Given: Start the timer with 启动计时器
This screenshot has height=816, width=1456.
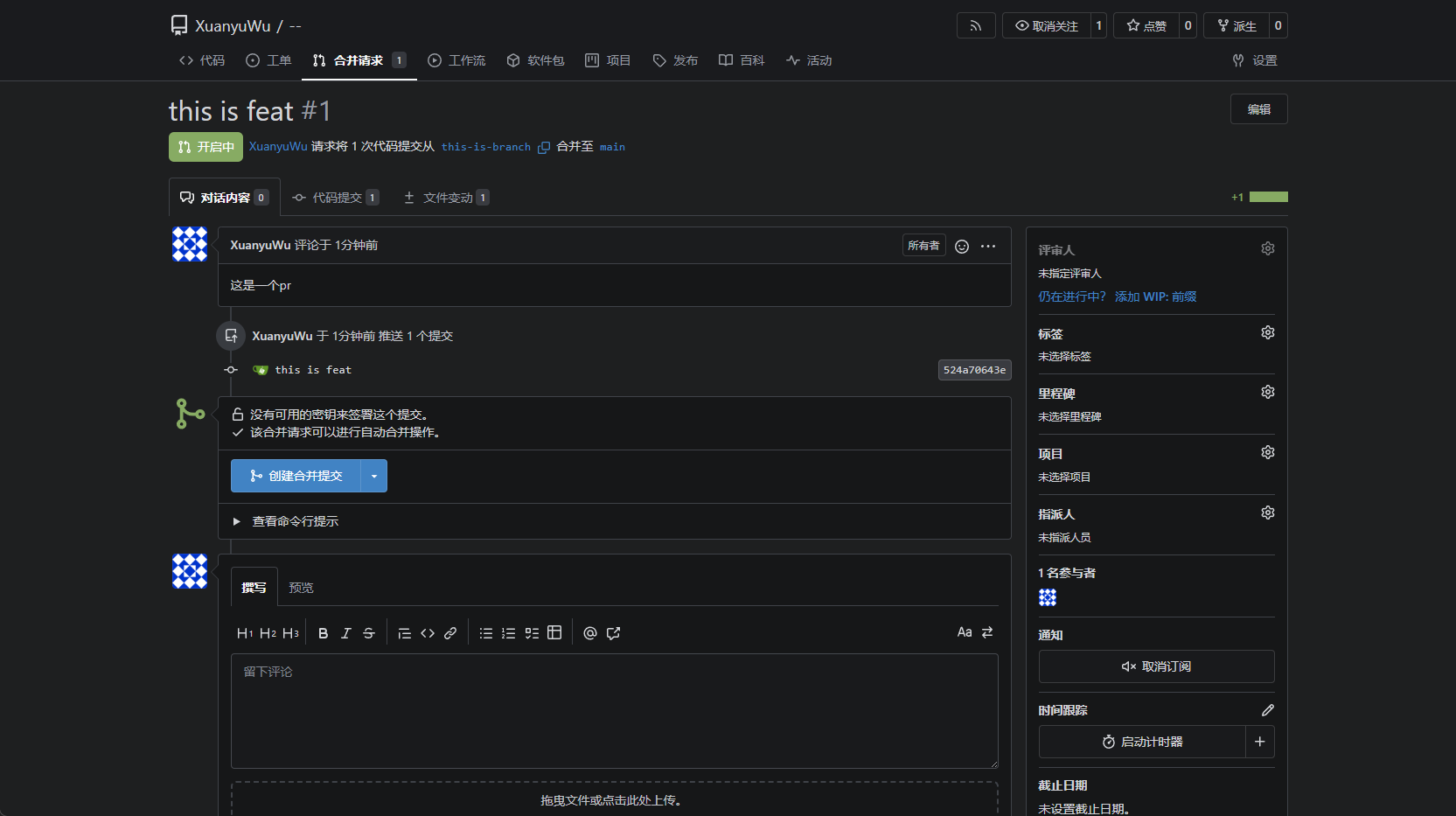Looking at the screenshot, I should 1142,742.
